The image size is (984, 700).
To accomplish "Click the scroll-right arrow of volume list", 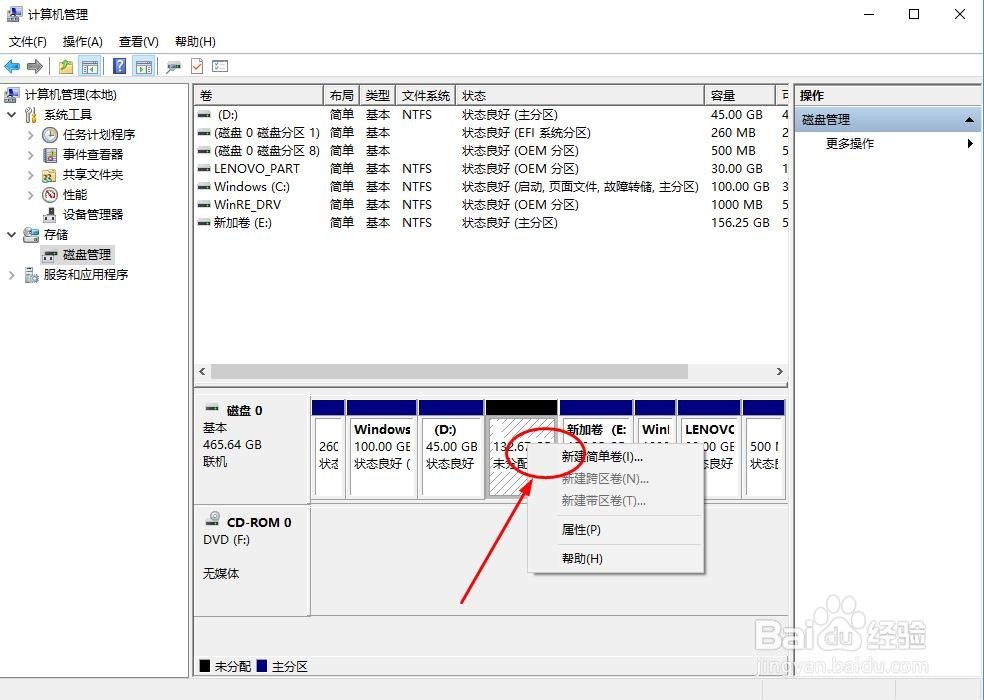I will [779, 372].
